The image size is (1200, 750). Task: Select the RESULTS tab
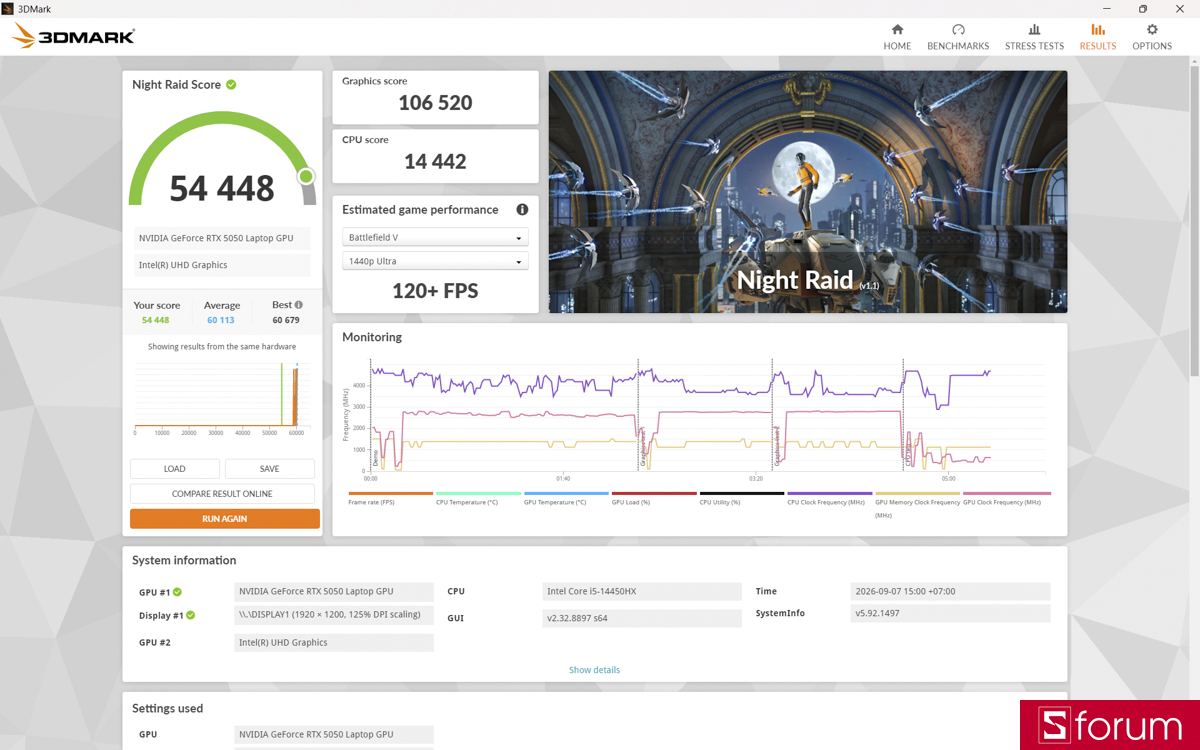pos(1098,37)
